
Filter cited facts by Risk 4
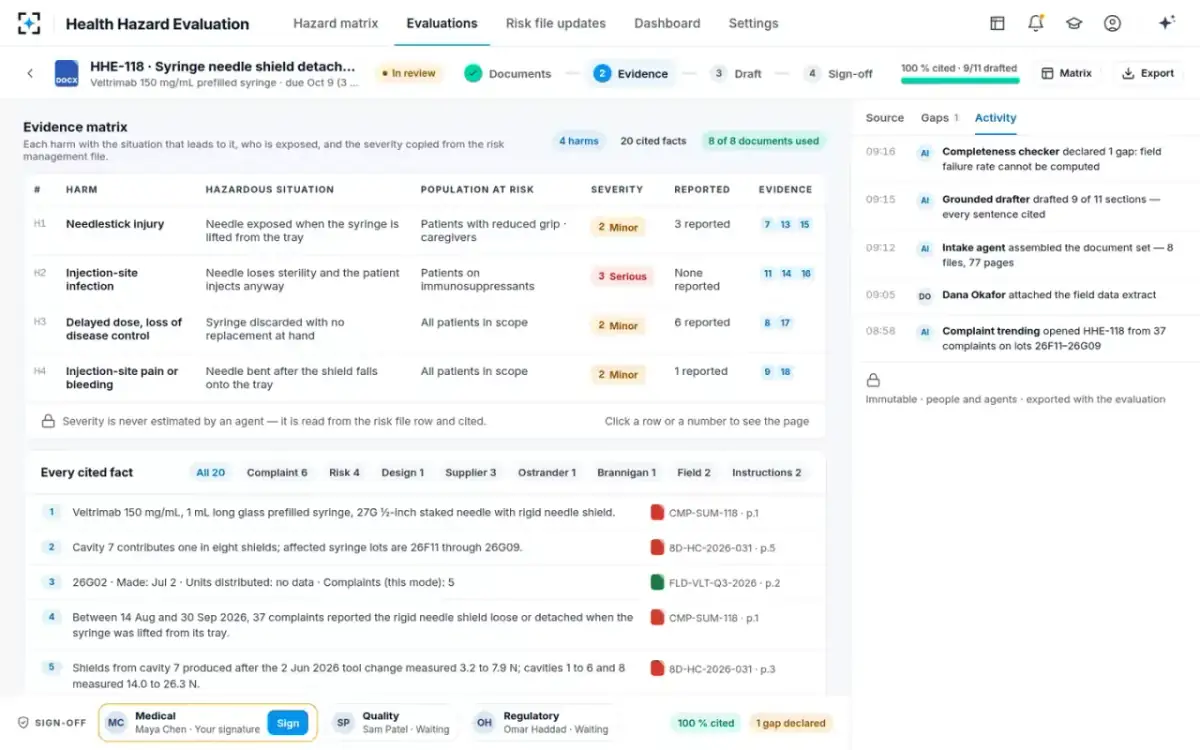tap(344, 473)
